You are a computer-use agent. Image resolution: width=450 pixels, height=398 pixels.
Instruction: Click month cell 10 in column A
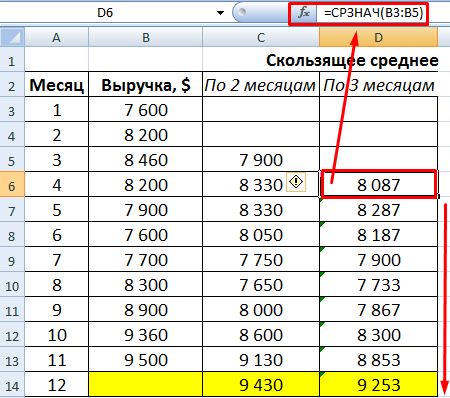[x=57, y=335]
